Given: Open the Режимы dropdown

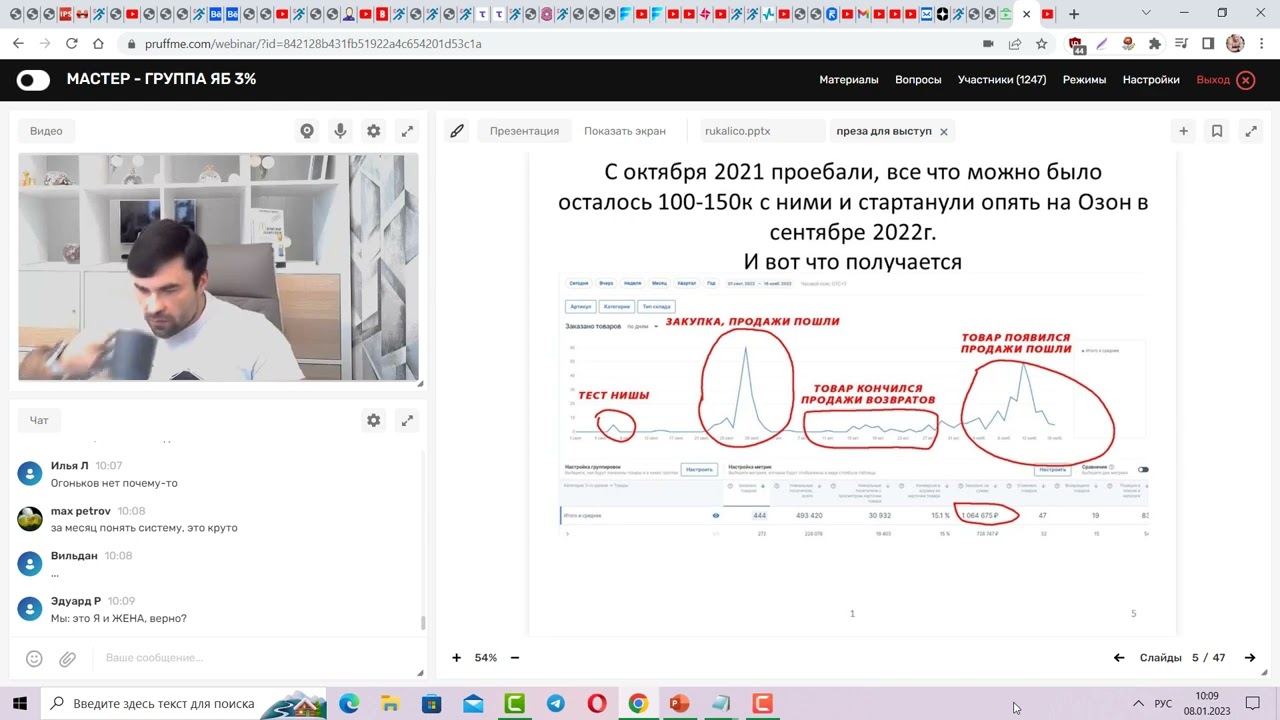Looking at the screenshot, I should [x=1084, y=79].
